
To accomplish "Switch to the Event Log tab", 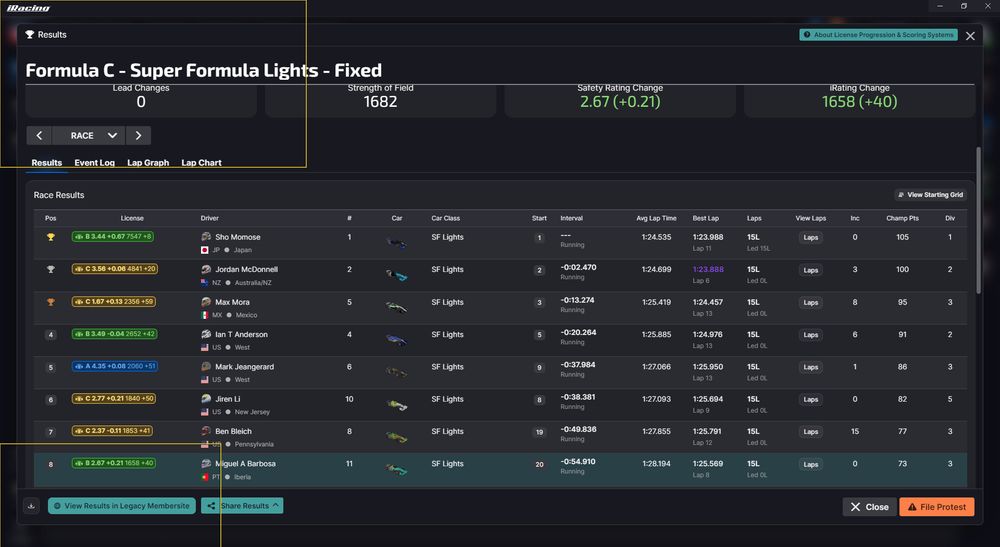I will (x=94, y=163).
